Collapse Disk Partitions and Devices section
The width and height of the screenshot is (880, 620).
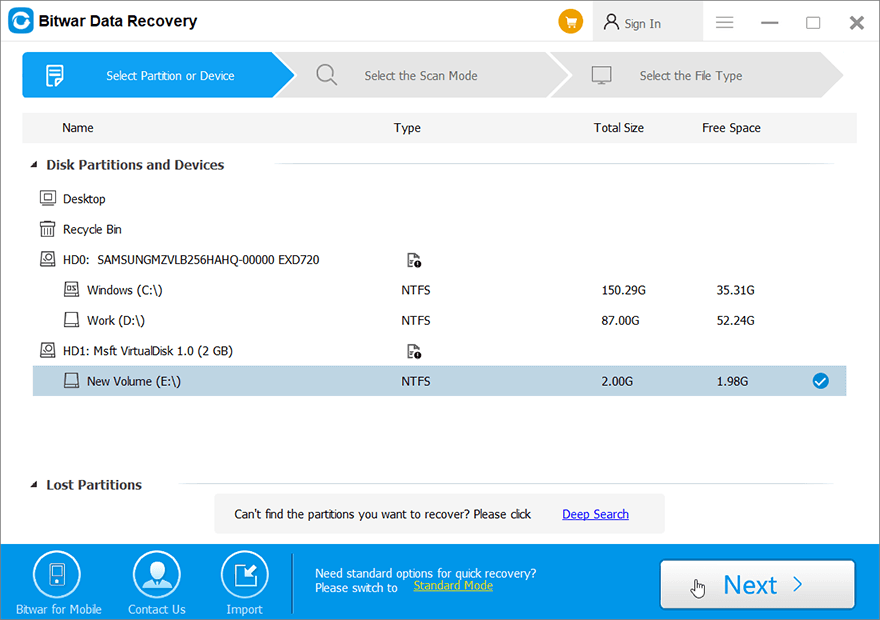(35, 165)
